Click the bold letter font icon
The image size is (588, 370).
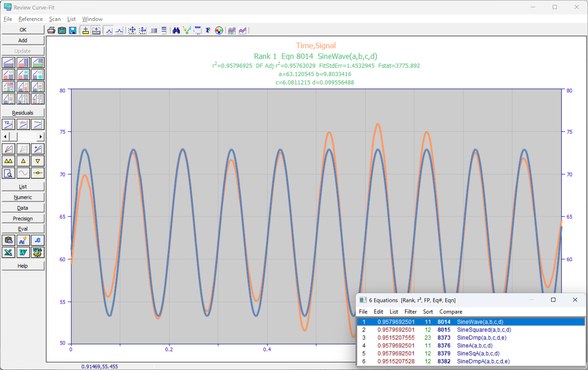tap(208, 30)
